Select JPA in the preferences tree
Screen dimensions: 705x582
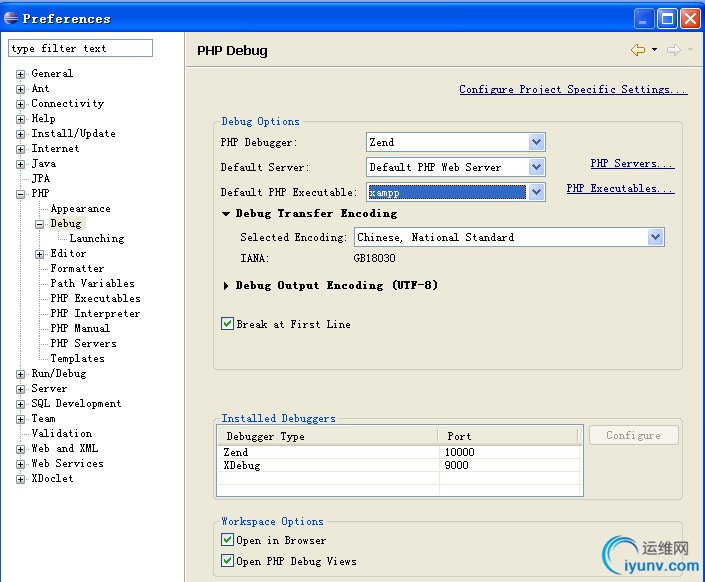(40, 179)
